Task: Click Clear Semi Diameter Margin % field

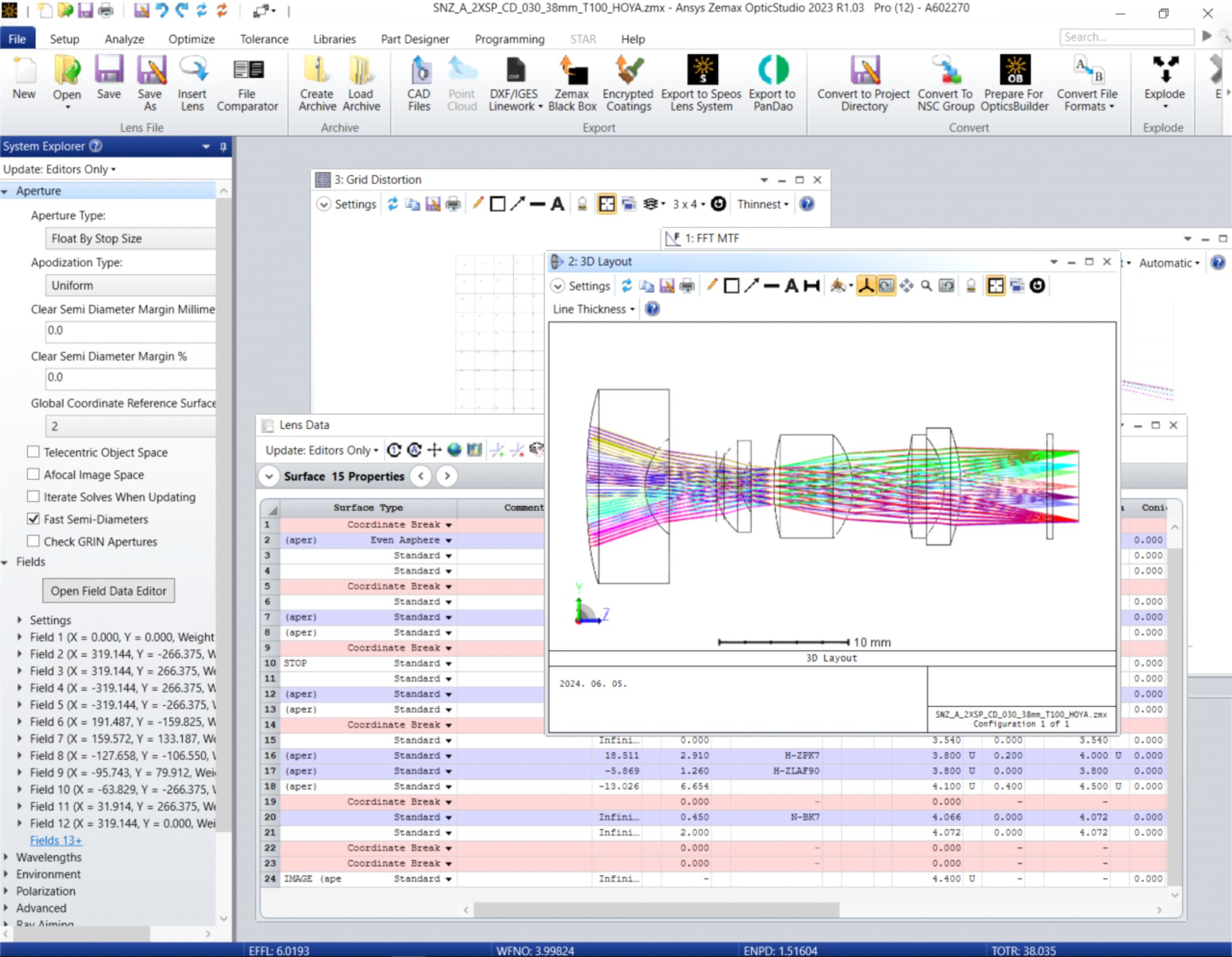Action: click(130, 377)
